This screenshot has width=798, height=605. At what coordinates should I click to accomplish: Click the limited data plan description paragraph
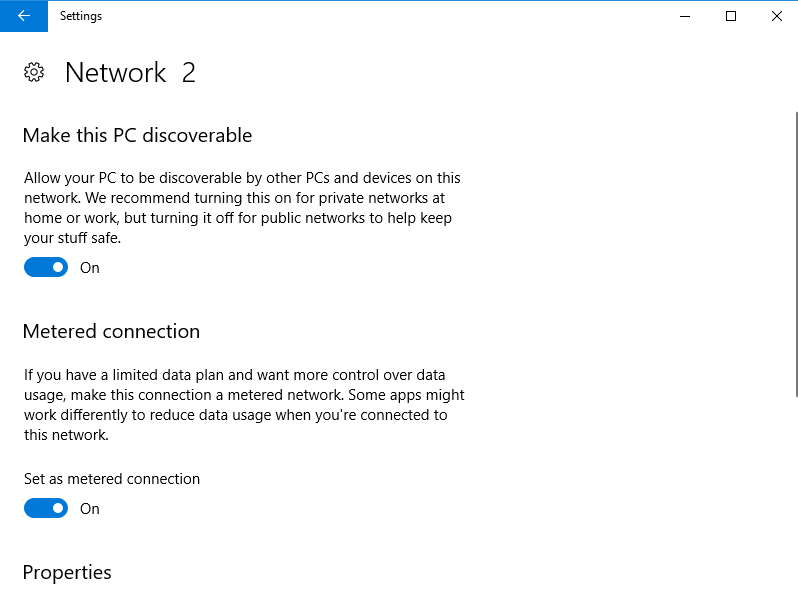tap(244, 405)
